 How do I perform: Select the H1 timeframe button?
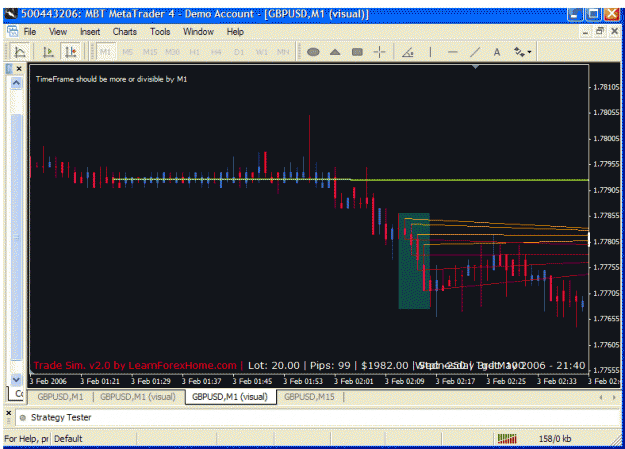195,52
